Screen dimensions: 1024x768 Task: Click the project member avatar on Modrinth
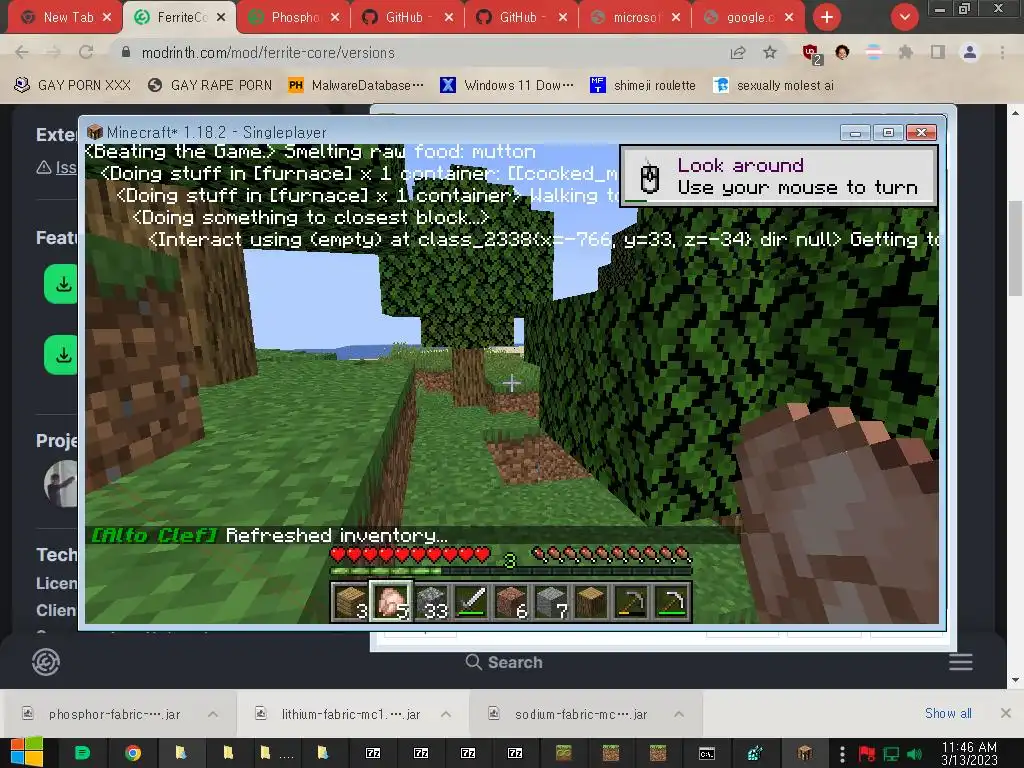(x=61, y=484)
